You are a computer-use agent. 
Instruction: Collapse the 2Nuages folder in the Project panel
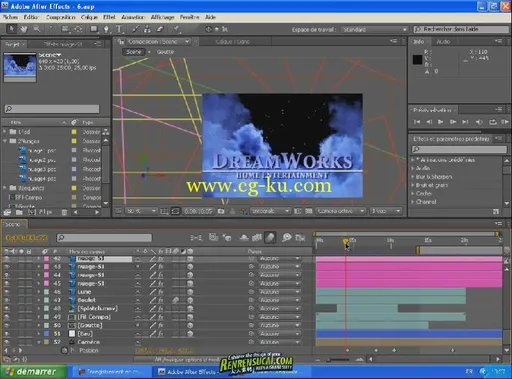pyautogui.click(x=5, y=141)
